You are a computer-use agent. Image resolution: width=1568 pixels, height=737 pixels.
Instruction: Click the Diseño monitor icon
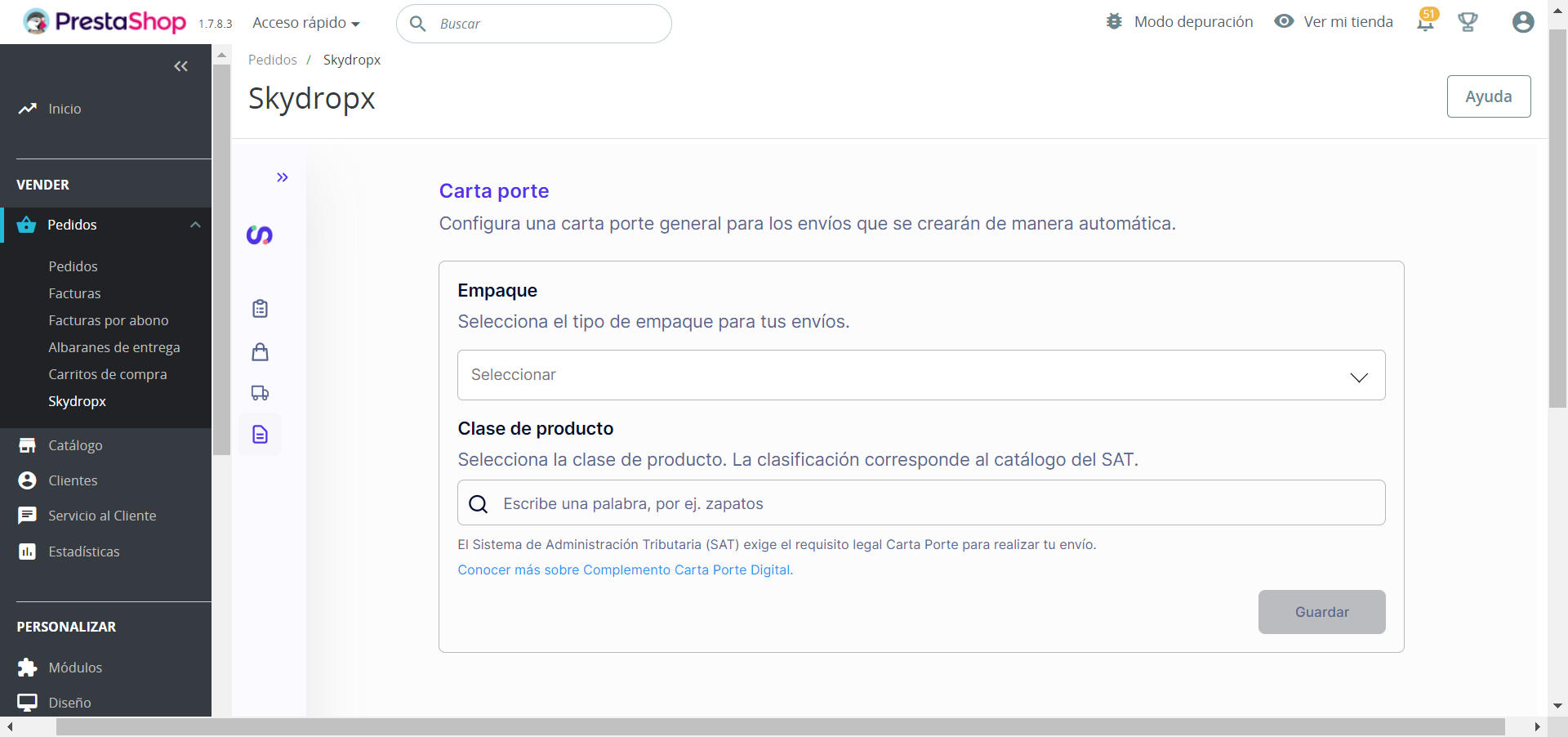(x=27, y=703)
